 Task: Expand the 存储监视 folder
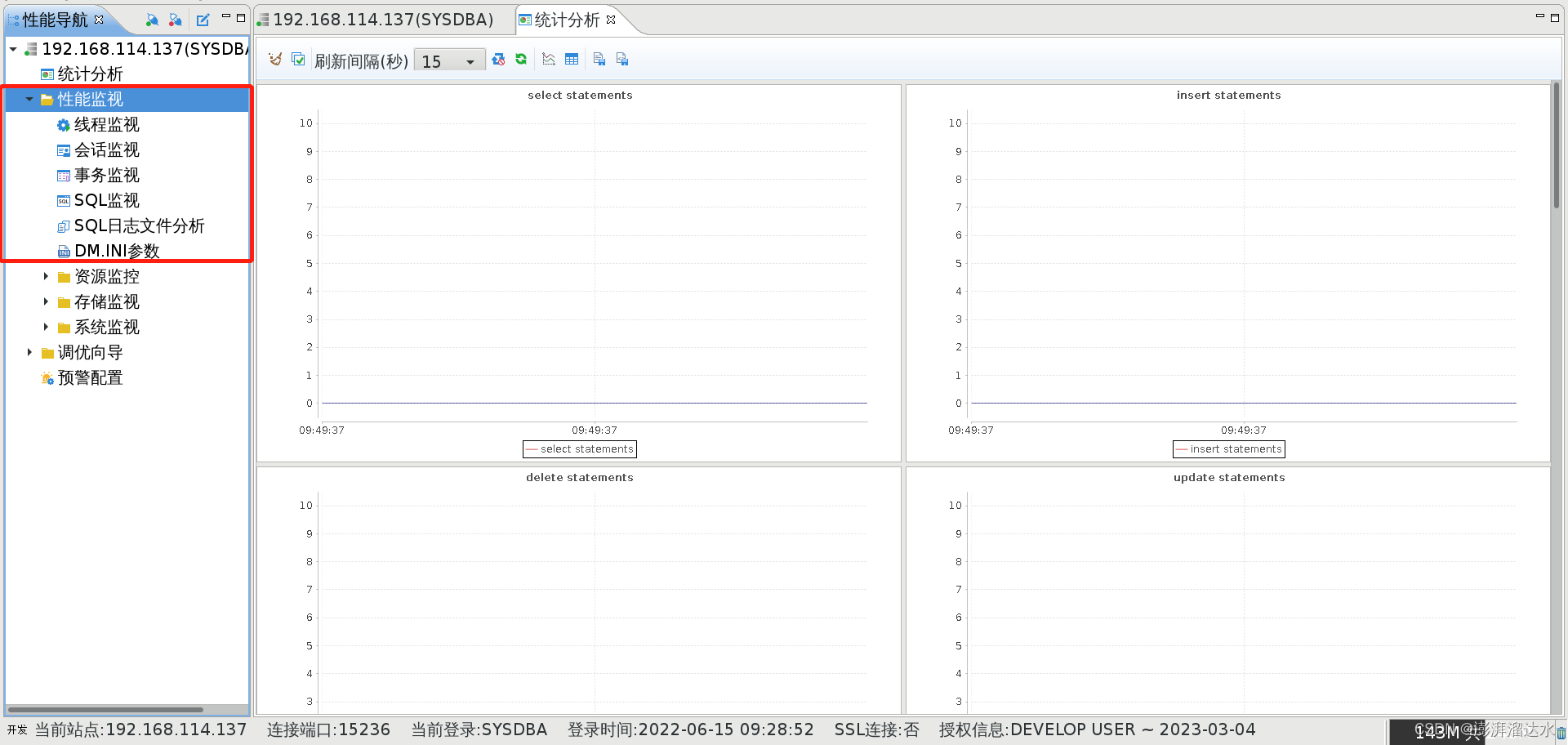46,301
